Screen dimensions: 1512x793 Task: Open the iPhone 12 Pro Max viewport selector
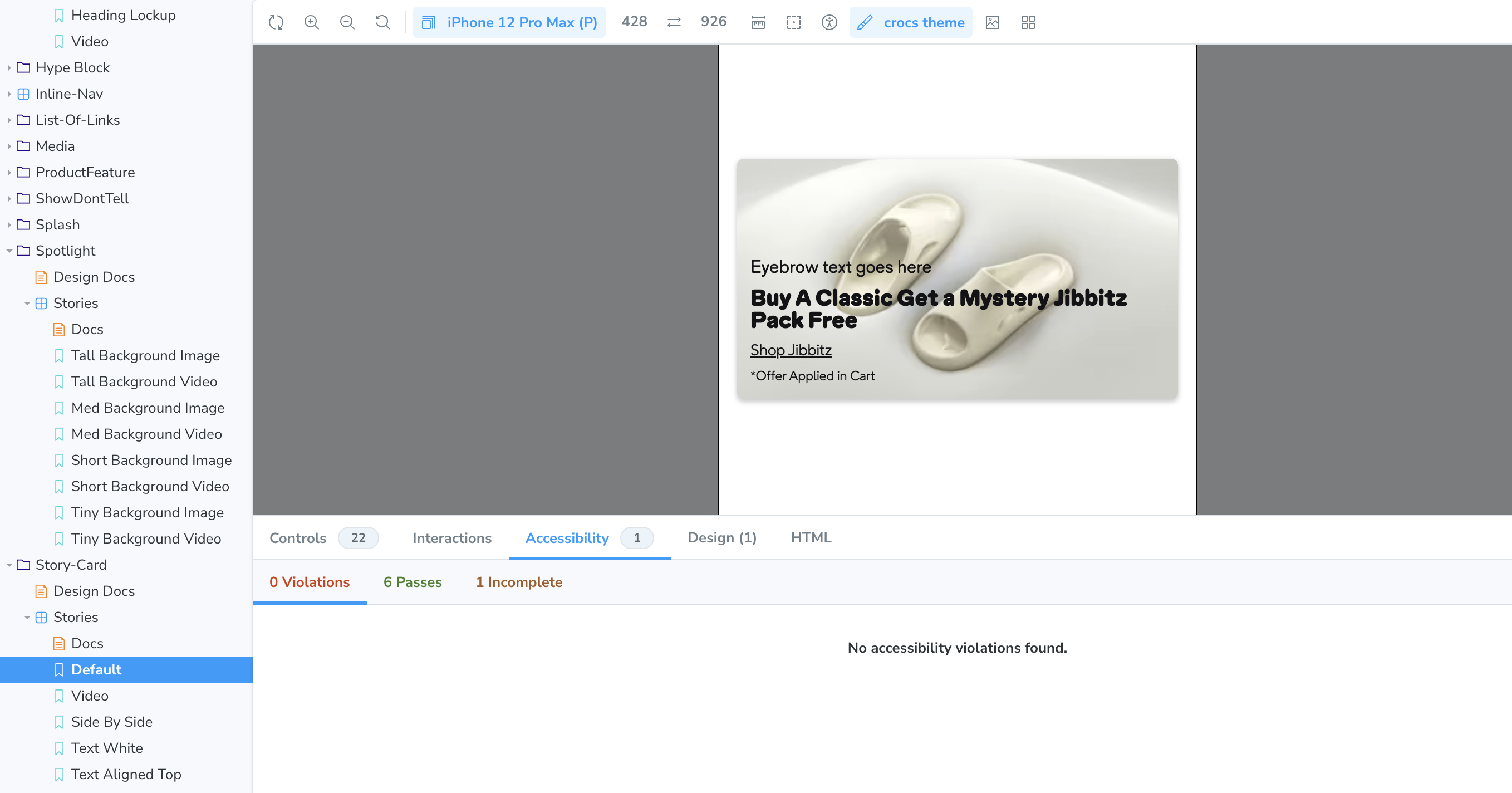509,22
